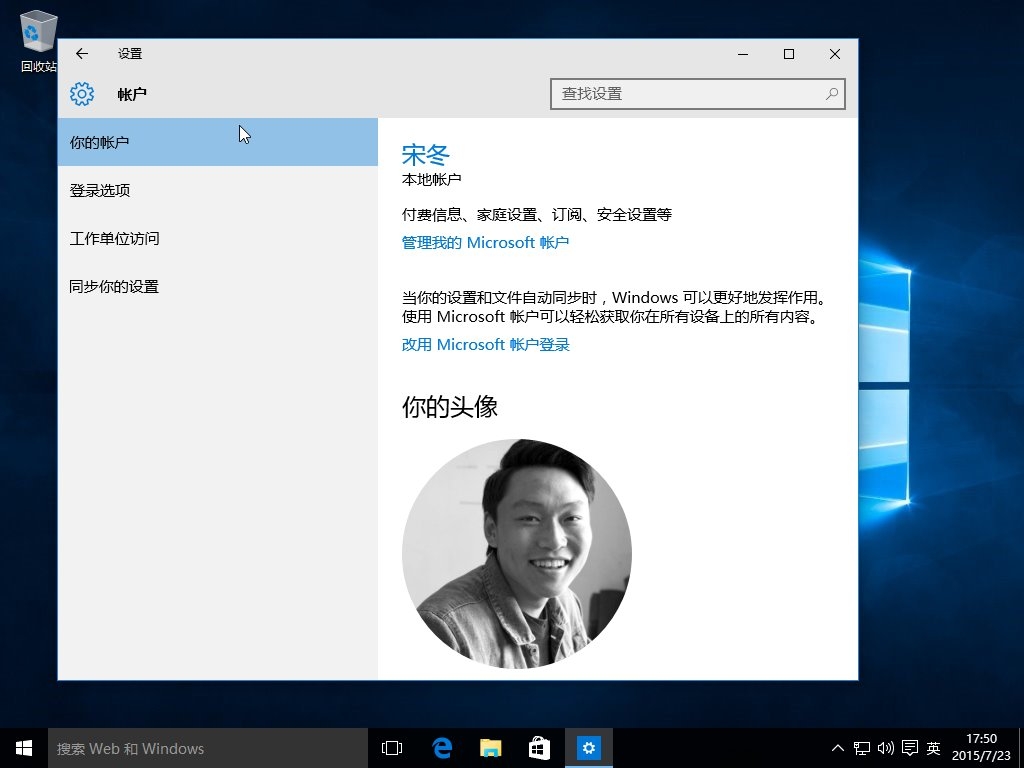This screenshot has height=768, width=1024.
Task: Open the 工作单位访问 section
Action: (x=217, y=238)
